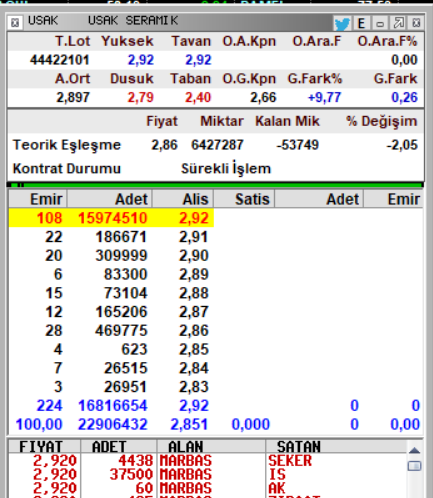Click bid quantity 26515
The height and width of the screenshot is (498, 433).
tap(125, 368)
